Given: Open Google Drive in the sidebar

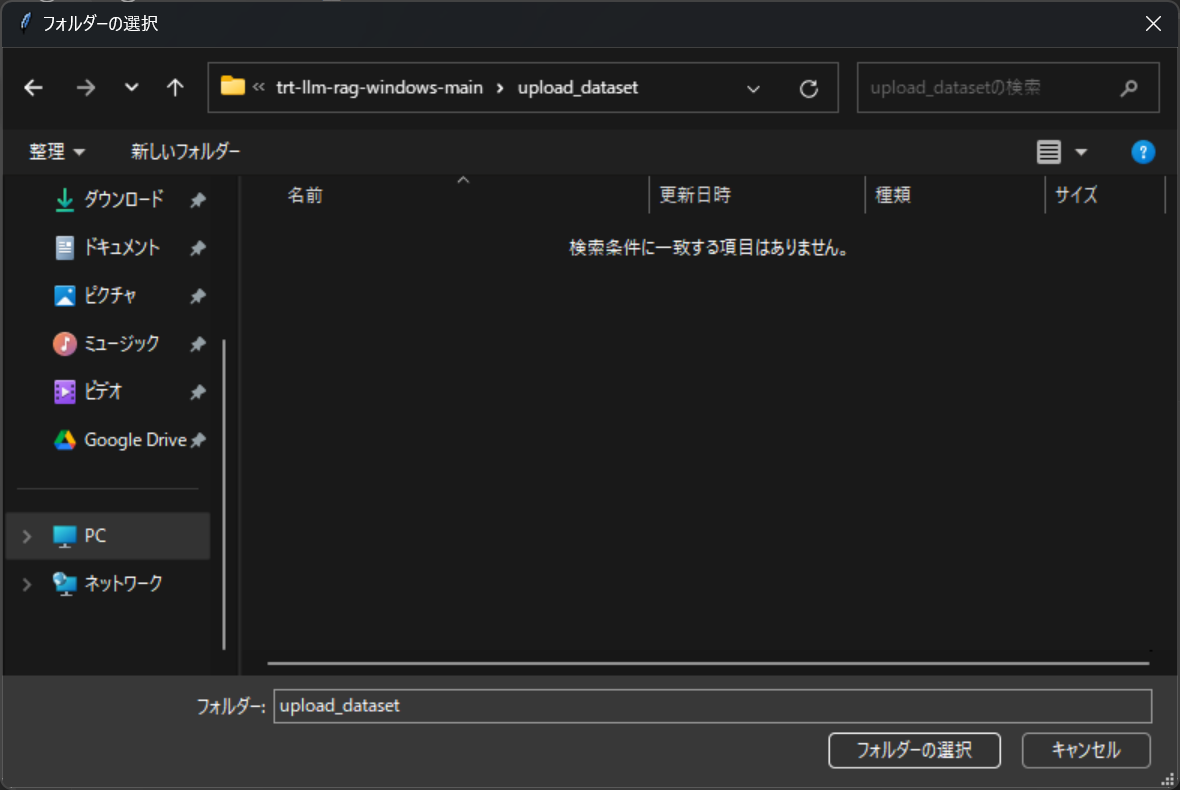Looking at the screenshot, I should (135, 440).
